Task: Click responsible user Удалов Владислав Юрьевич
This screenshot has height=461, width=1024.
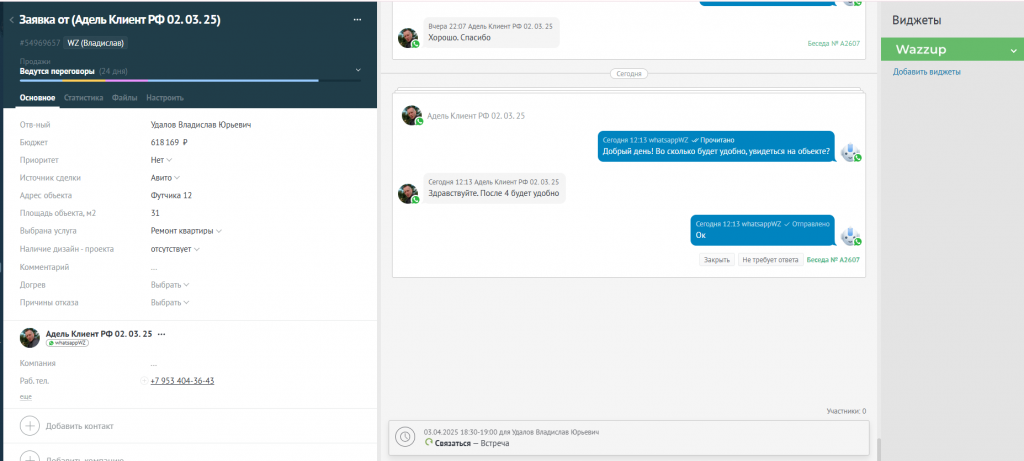Action: [200, 124]
